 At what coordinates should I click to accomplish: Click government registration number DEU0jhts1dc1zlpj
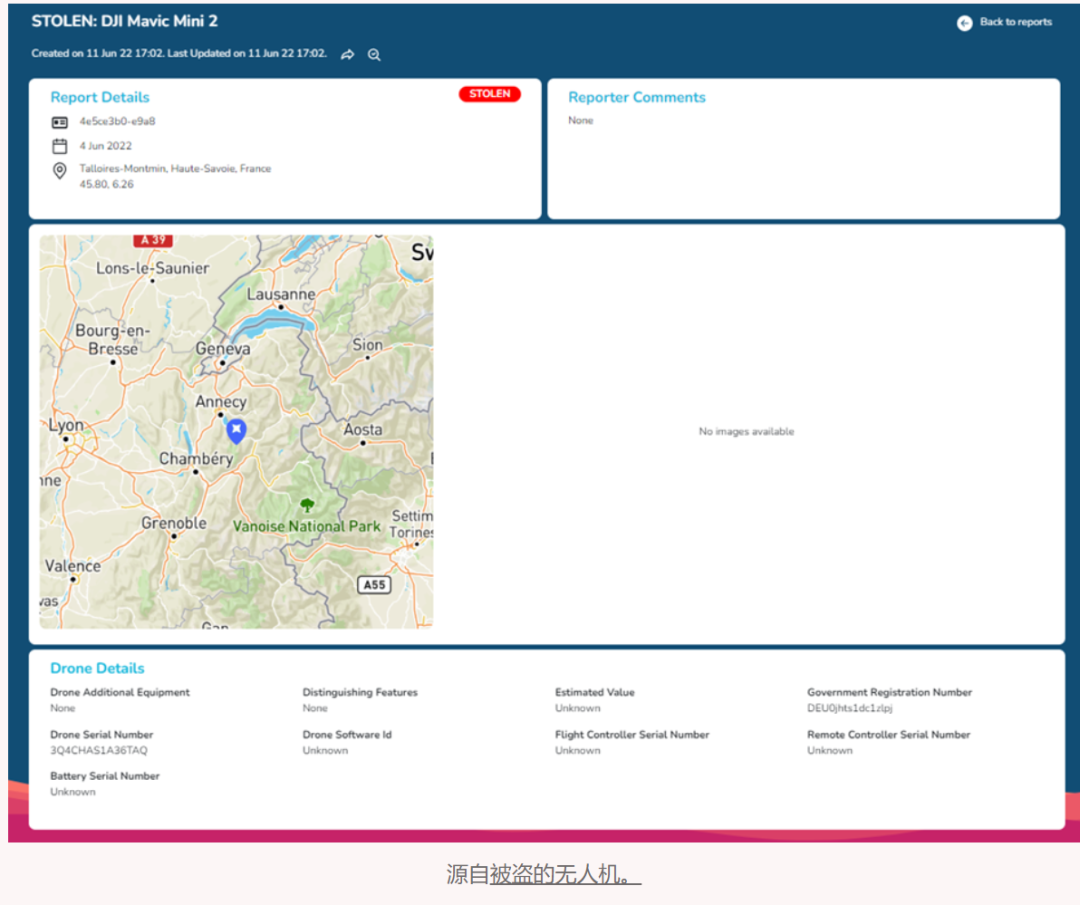tap(849, 708)
